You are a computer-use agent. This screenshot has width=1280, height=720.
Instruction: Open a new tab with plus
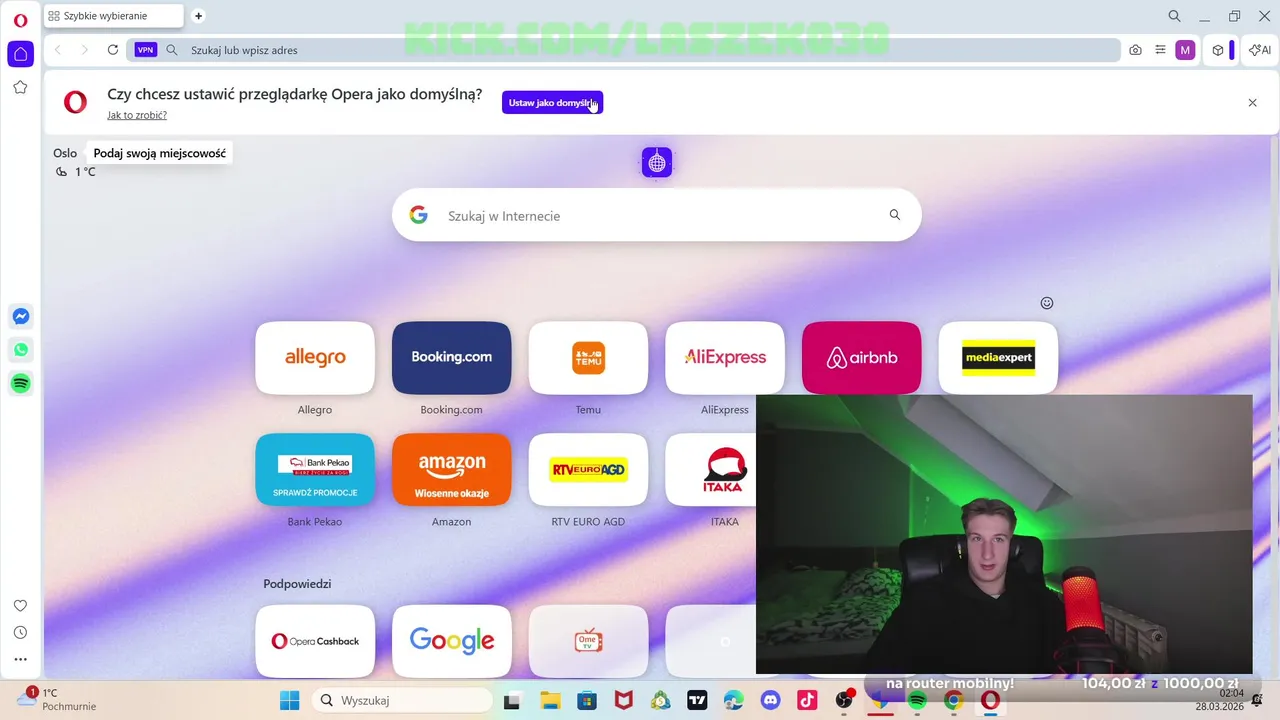(198, 16)
